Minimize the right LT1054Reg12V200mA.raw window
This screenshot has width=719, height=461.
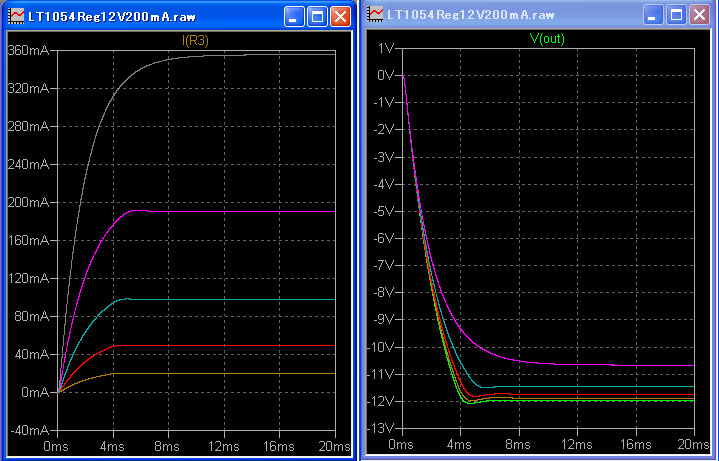tap(653, 15)
